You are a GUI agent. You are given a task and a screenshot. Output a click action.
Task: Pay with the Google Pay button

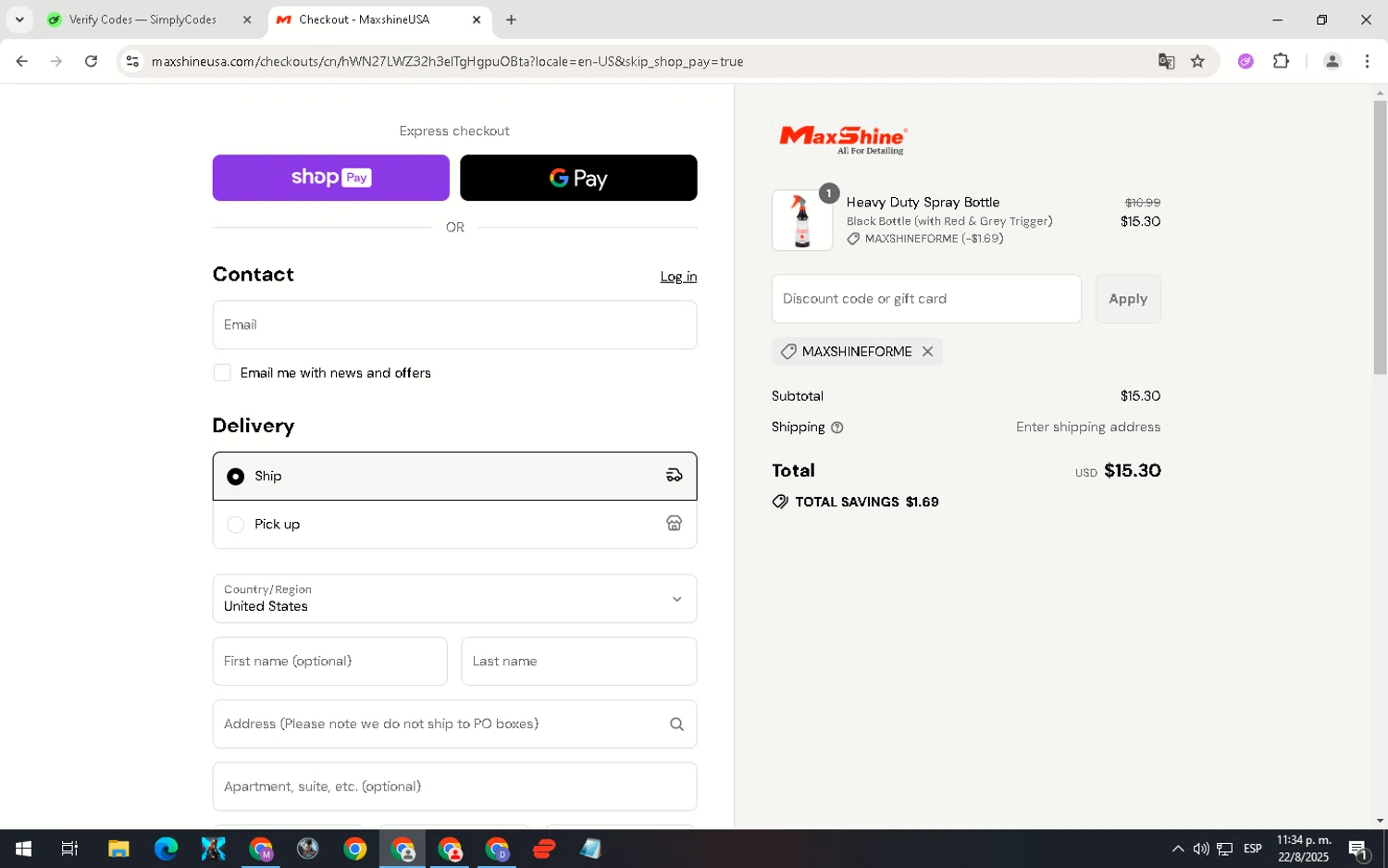pos(578,178)
